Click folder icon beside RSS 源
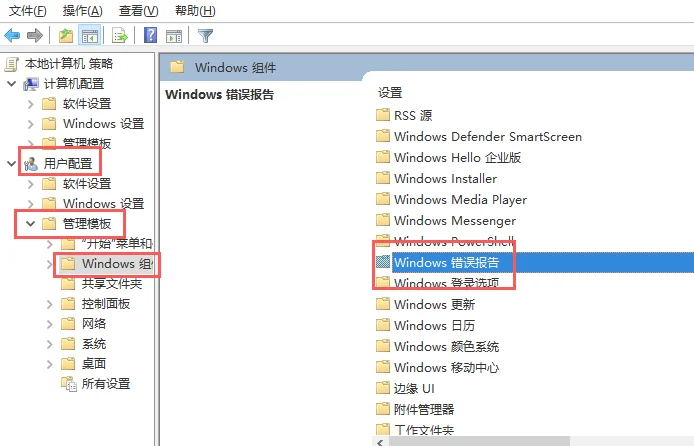This screenshot has height=446, width=694. click(383, 115)
